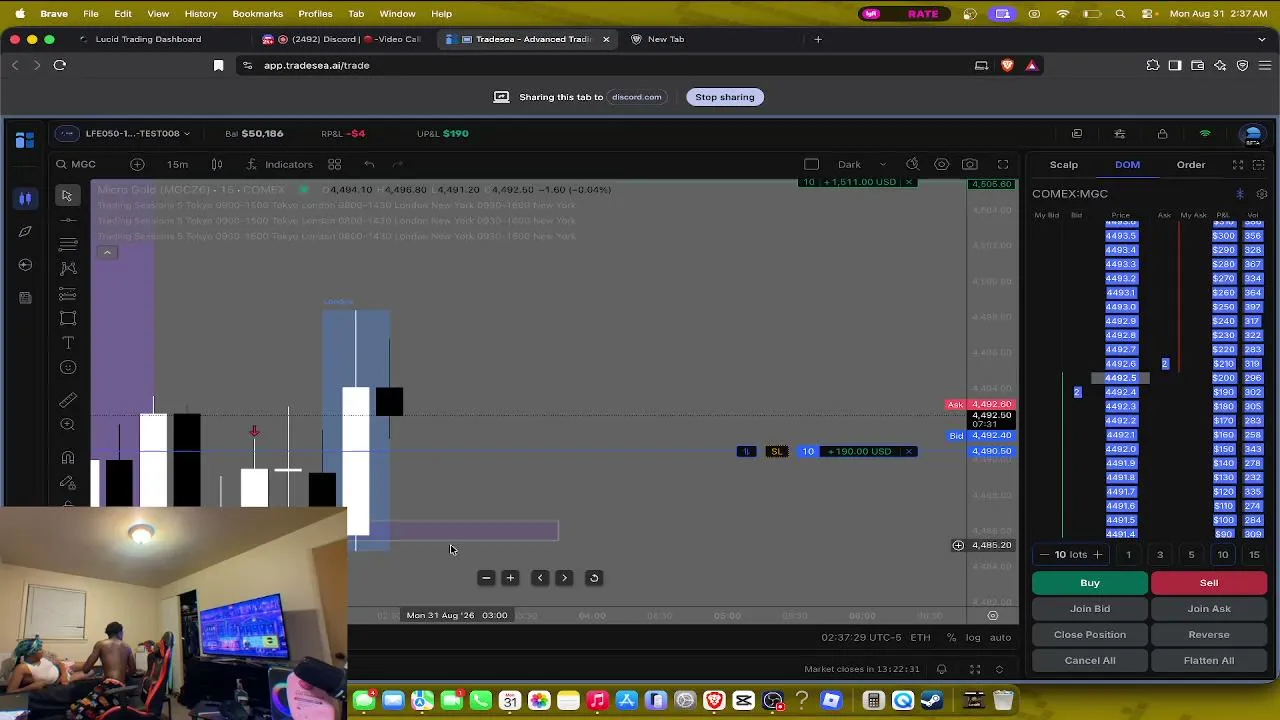This screenshot has height=720, width=1280.
Task: Toggle auto scale on price axis
Action: click(x=1000, y=637)
